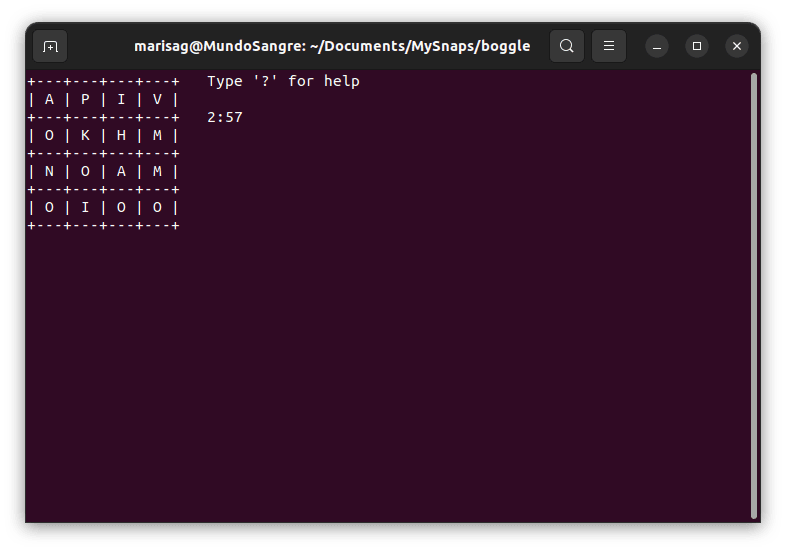The height and width of the screenshot is (551, 786).
Task: Click the O beside the K
Action: pos(49,135)
